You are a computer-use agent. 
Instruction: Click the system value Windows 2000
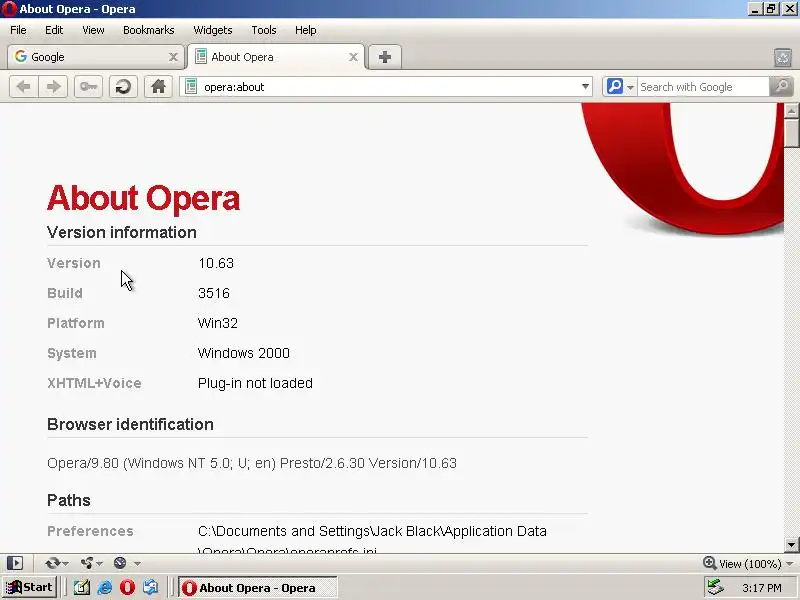click(x=244, y=353)
